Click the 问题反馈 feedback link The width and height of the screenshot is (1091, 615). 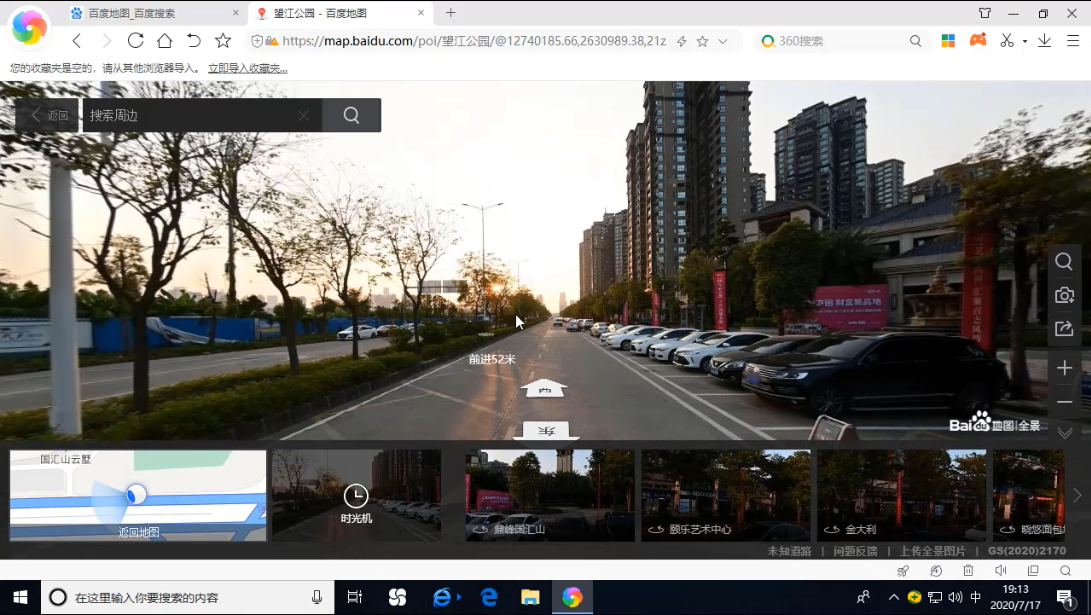coord(855,551)
